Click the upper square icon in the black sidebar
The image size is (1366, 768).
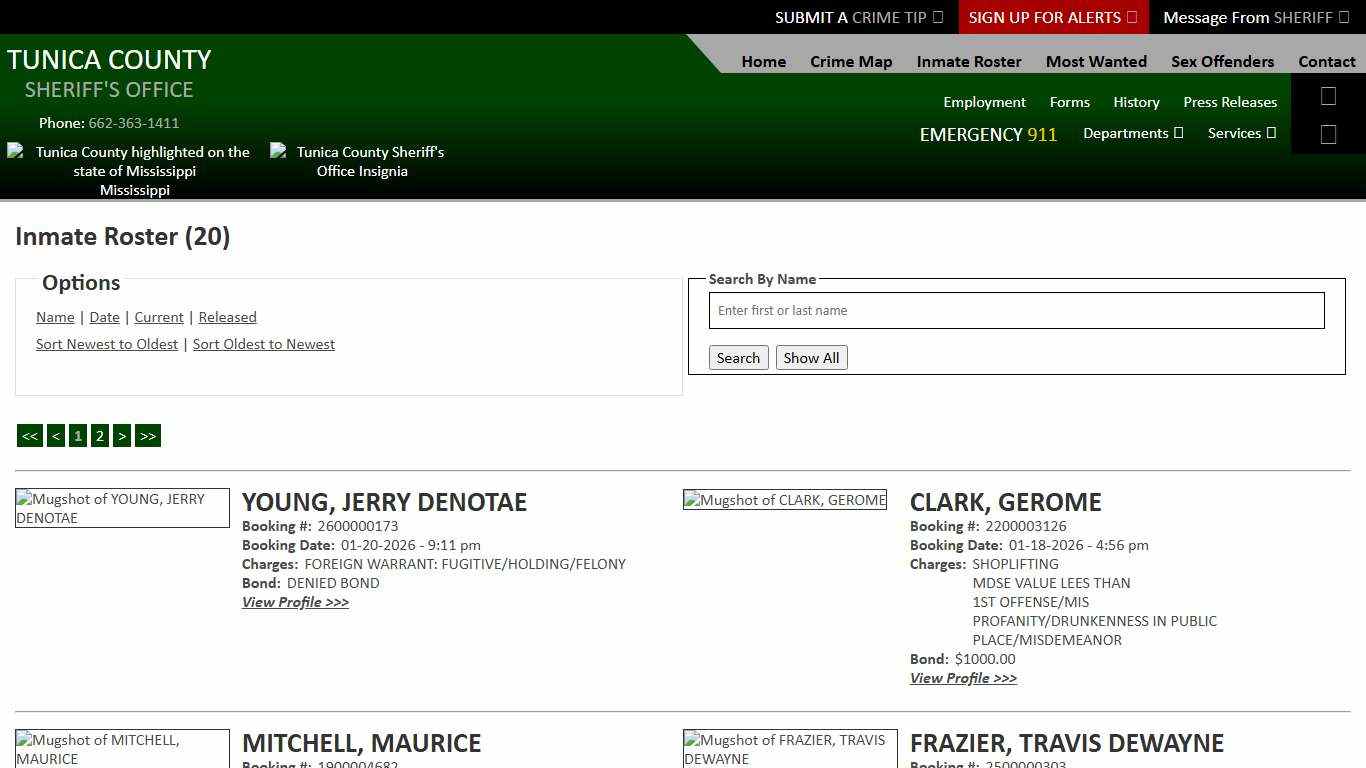pos(1328,96)
